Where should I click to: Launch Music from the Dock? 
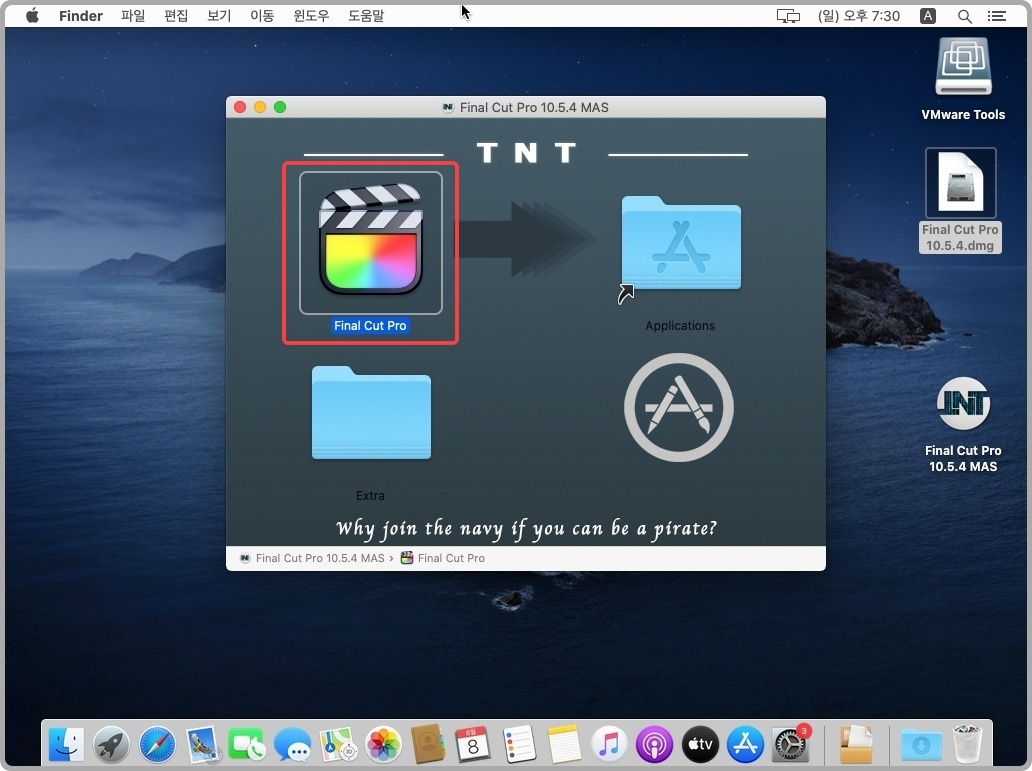(609, 745)
